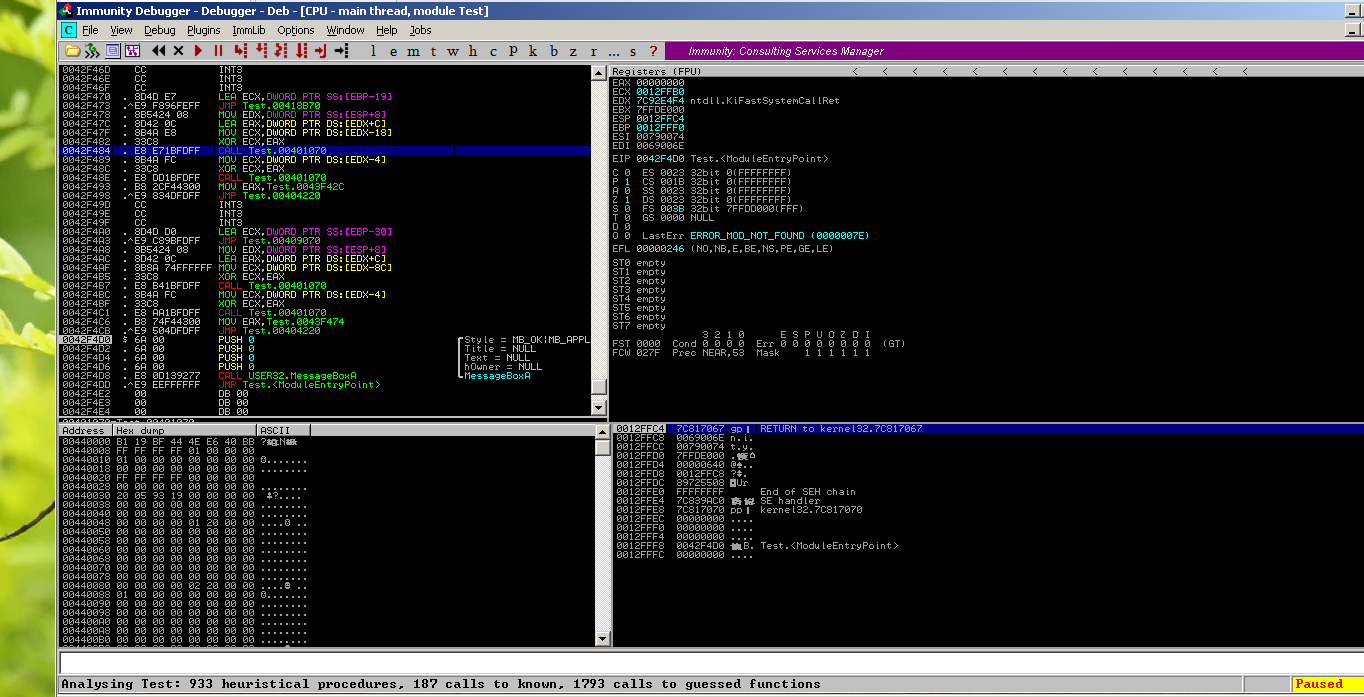
Task: Click the Hex dump column header
Action: coord(184,430)
